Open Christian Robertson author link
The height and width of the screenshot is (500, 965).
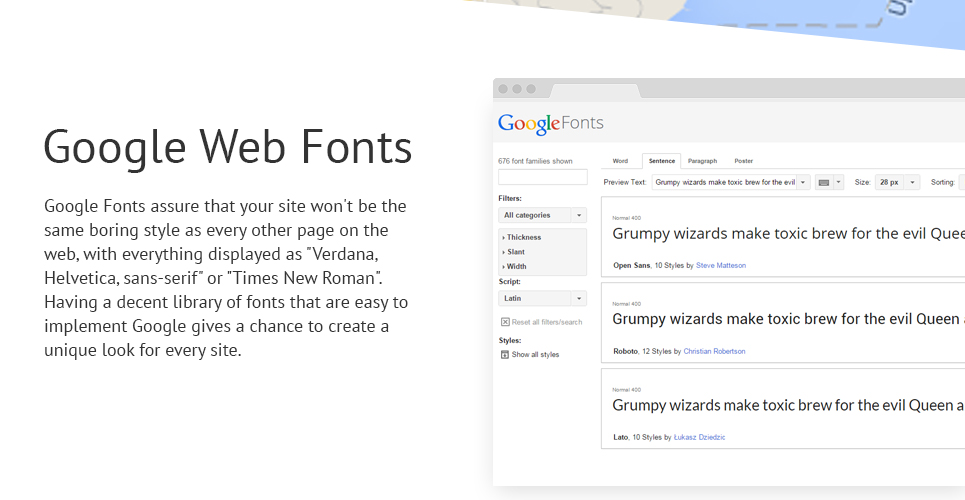(714, 352)
